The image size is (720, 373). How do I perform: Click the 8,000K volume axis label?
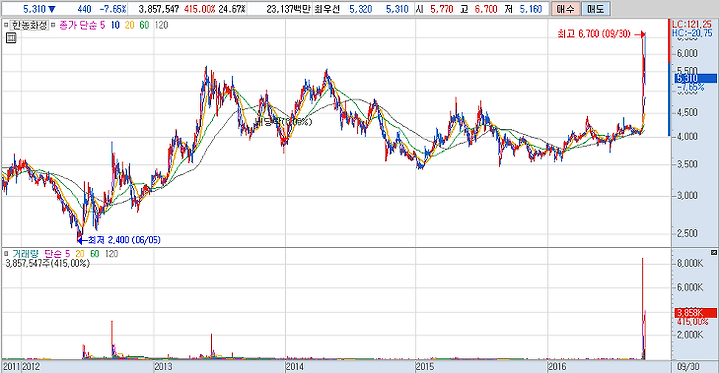(691, 264)
